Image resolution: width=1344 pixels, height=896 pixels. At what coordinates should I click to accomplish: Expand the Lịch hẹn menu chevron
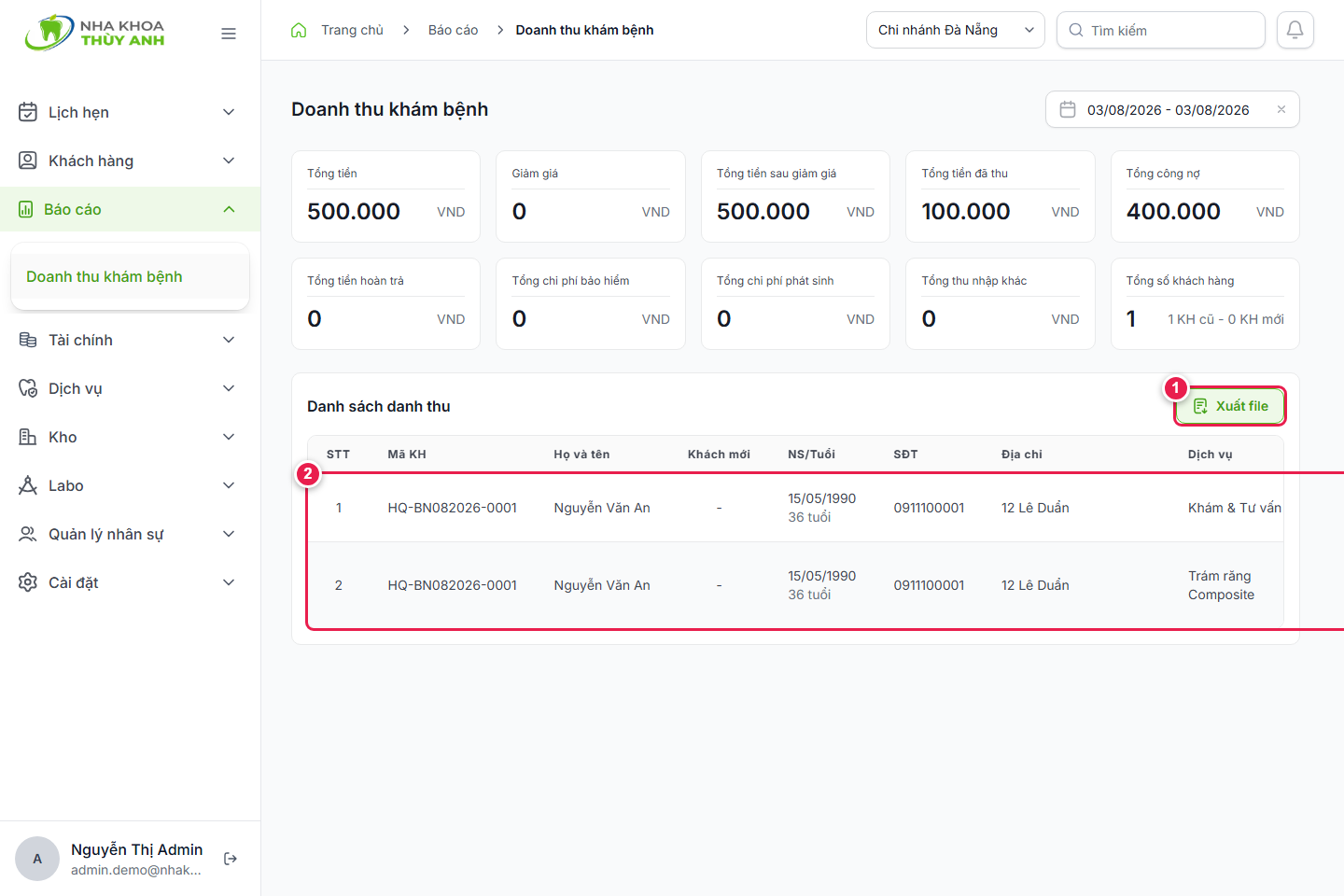pos(229,112)
